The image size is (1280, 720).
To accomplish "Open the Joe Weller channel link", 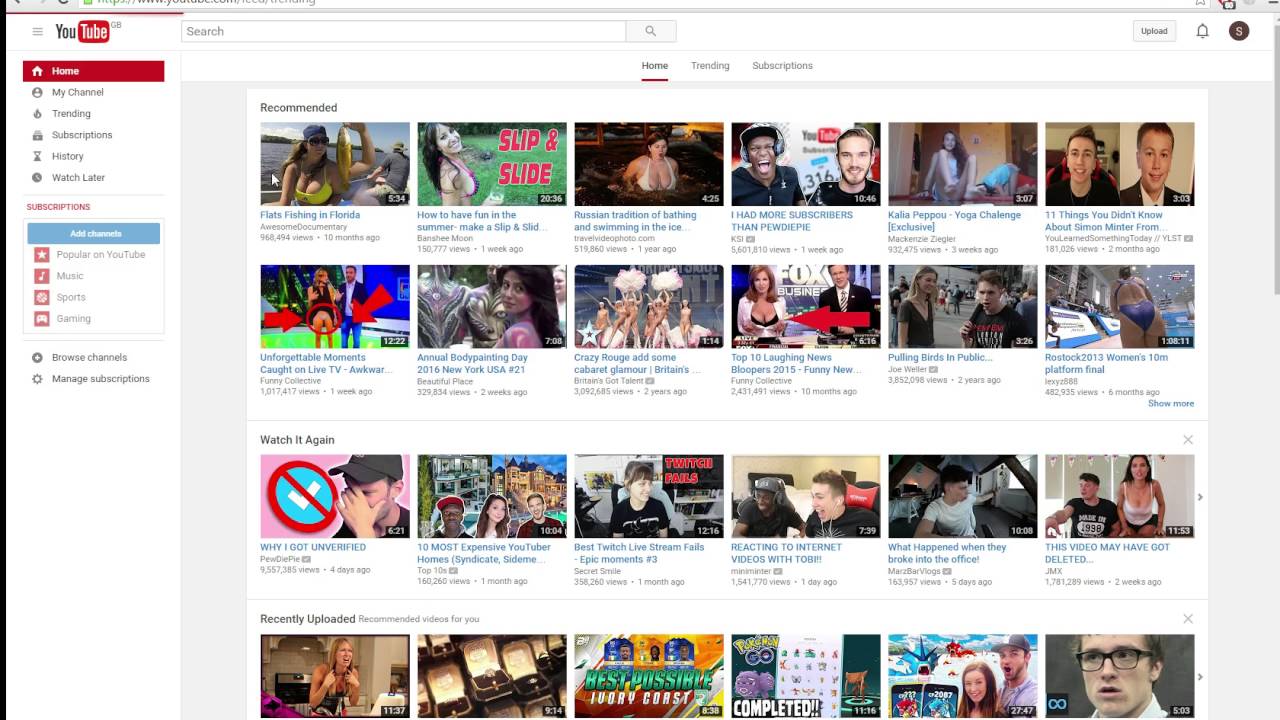I will coord(908,369).
